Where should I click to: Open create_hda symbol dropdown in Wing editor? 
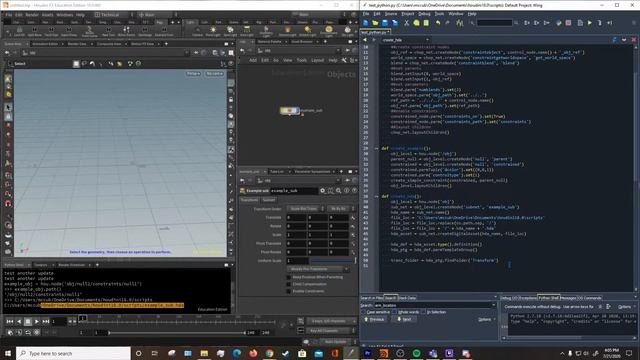tap(405, 40)
